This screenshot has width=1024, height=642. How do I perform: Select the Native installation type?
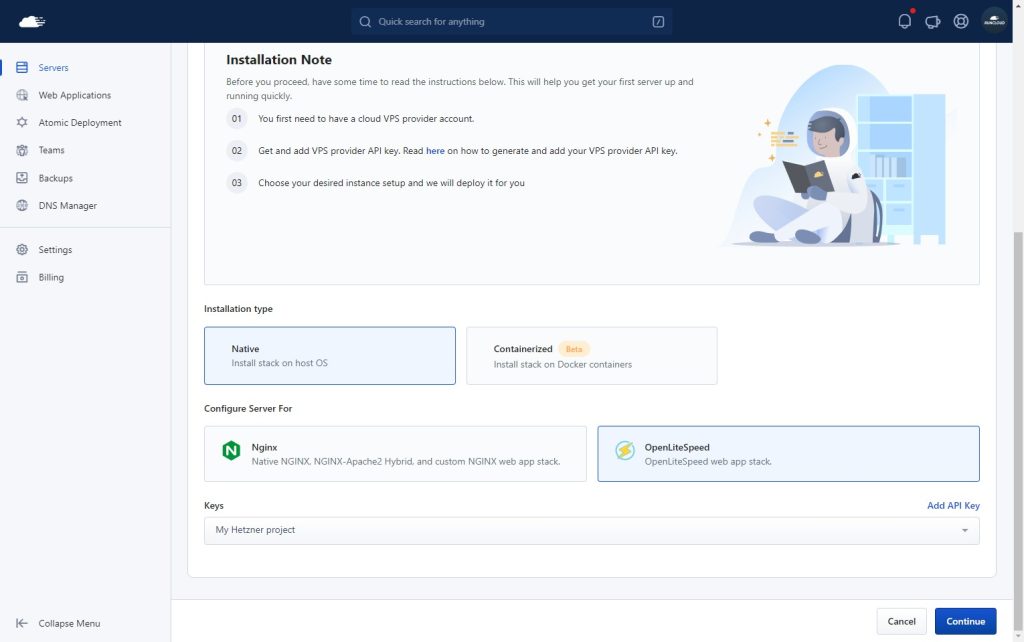click(330, 356)
